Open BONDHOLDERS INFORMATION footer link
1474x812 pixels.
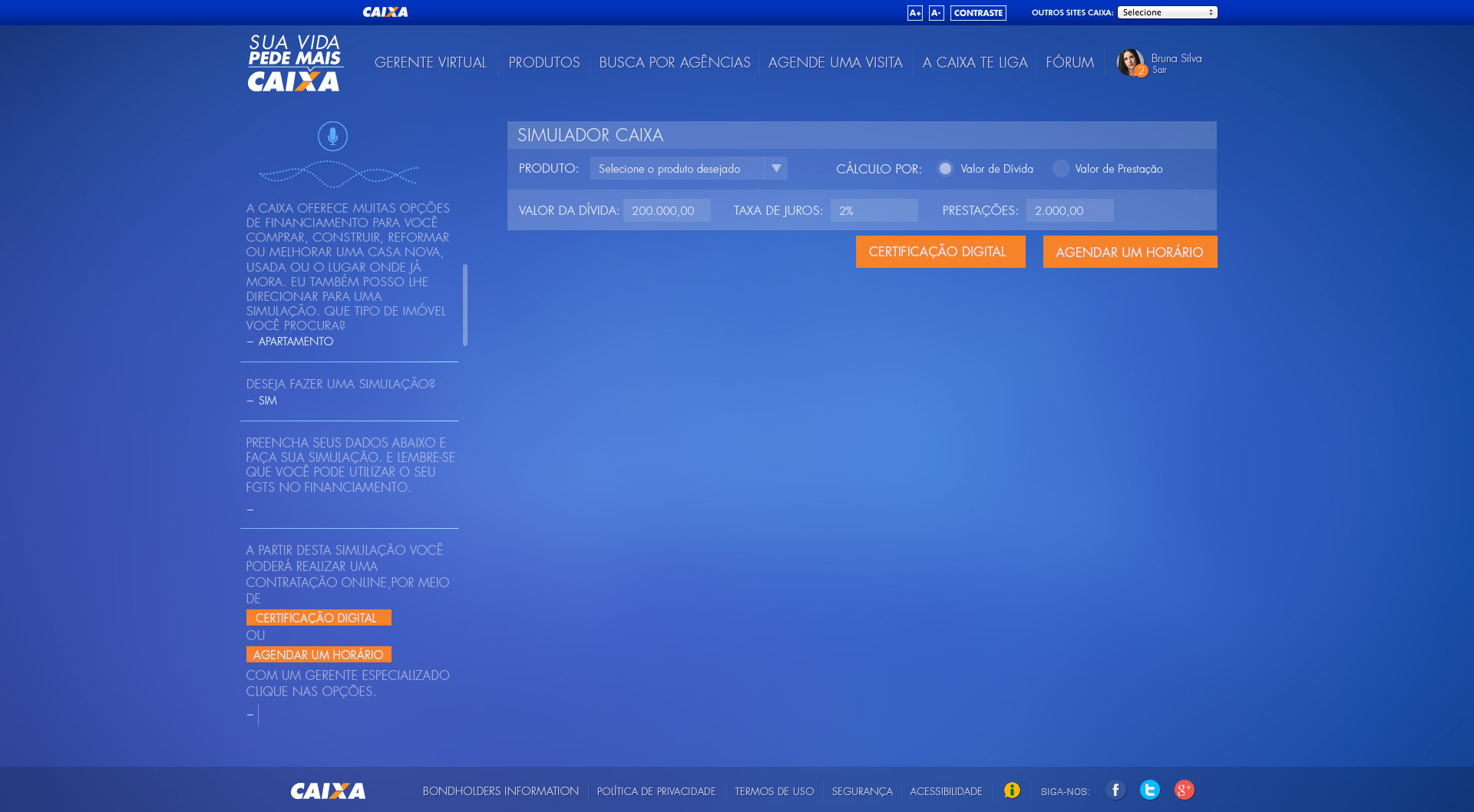coord(501,791)
